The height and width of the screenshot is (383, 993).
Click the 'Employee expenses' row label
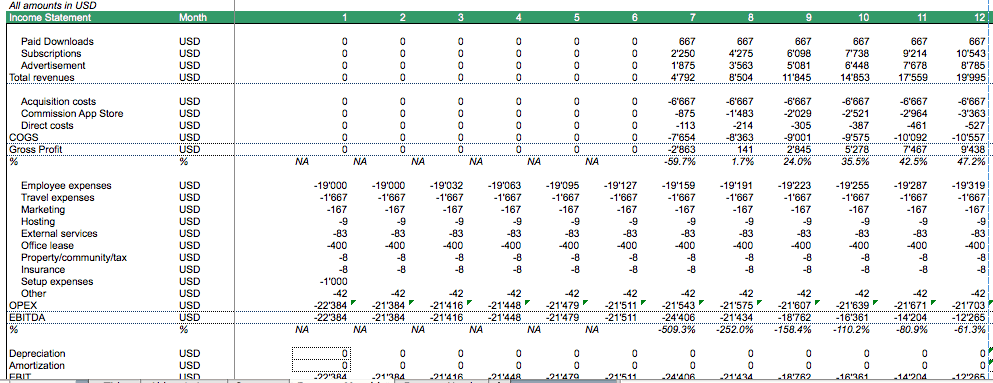click(66, 185)
